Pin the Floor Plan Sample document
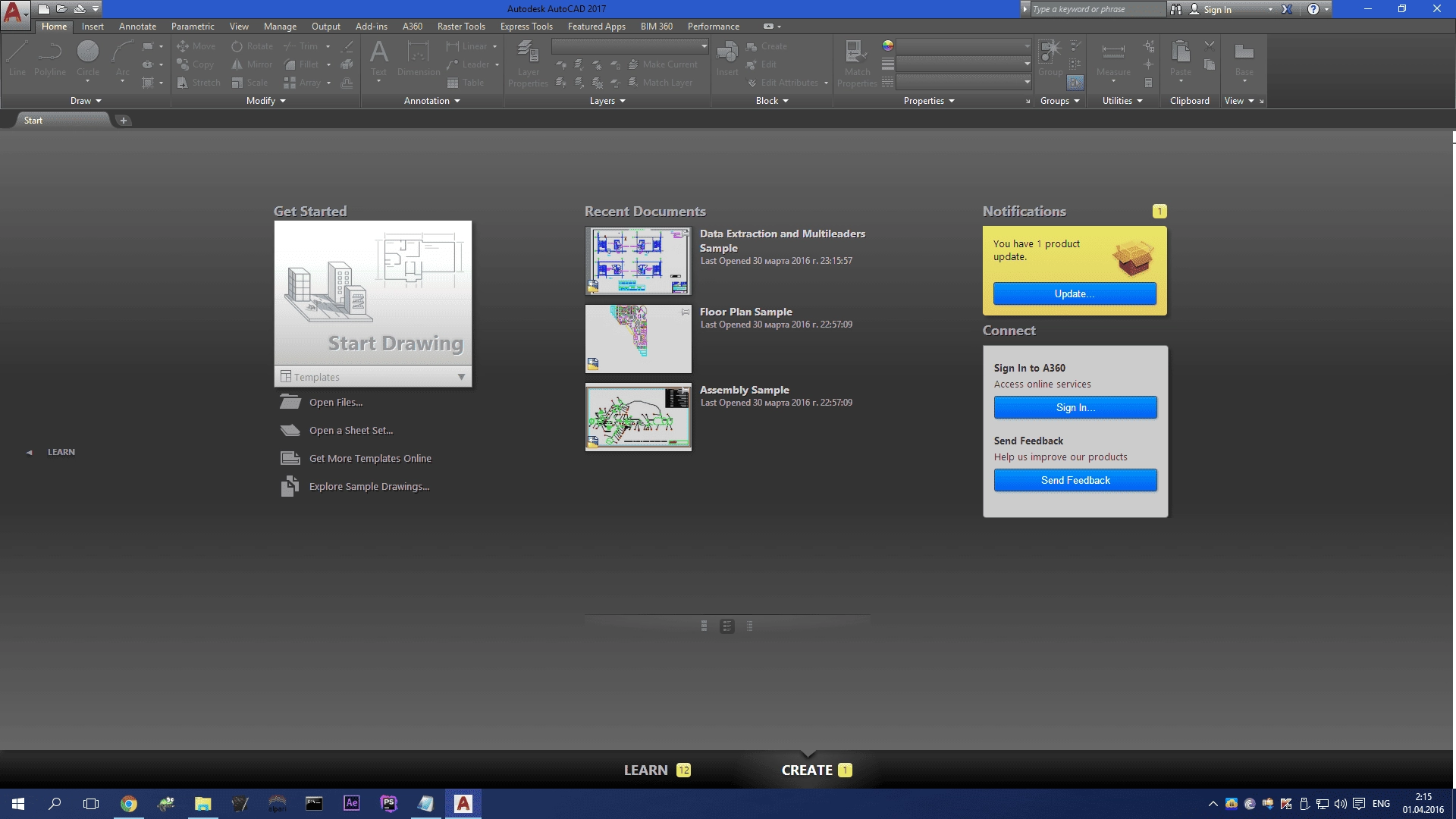The height and width of the screenshot is (819, 1456). click(x=686, y=312)
